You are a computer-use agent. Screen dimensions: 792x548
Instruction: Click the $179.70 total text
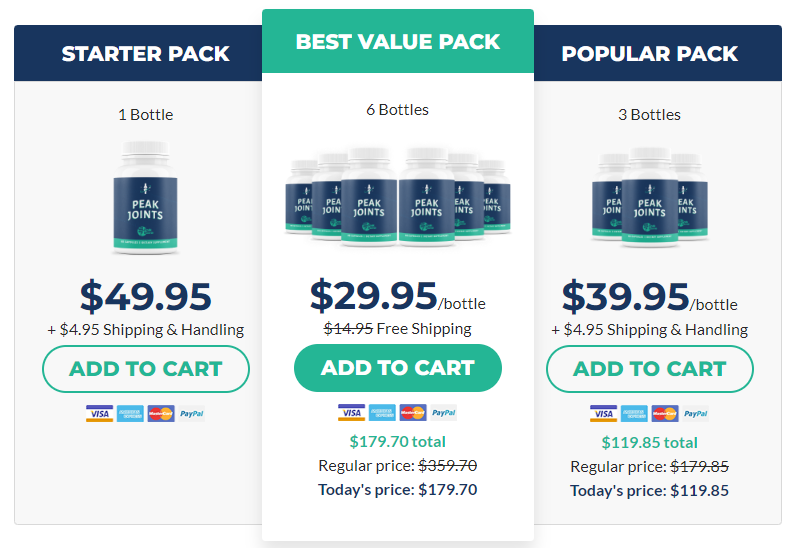[398, 441]
